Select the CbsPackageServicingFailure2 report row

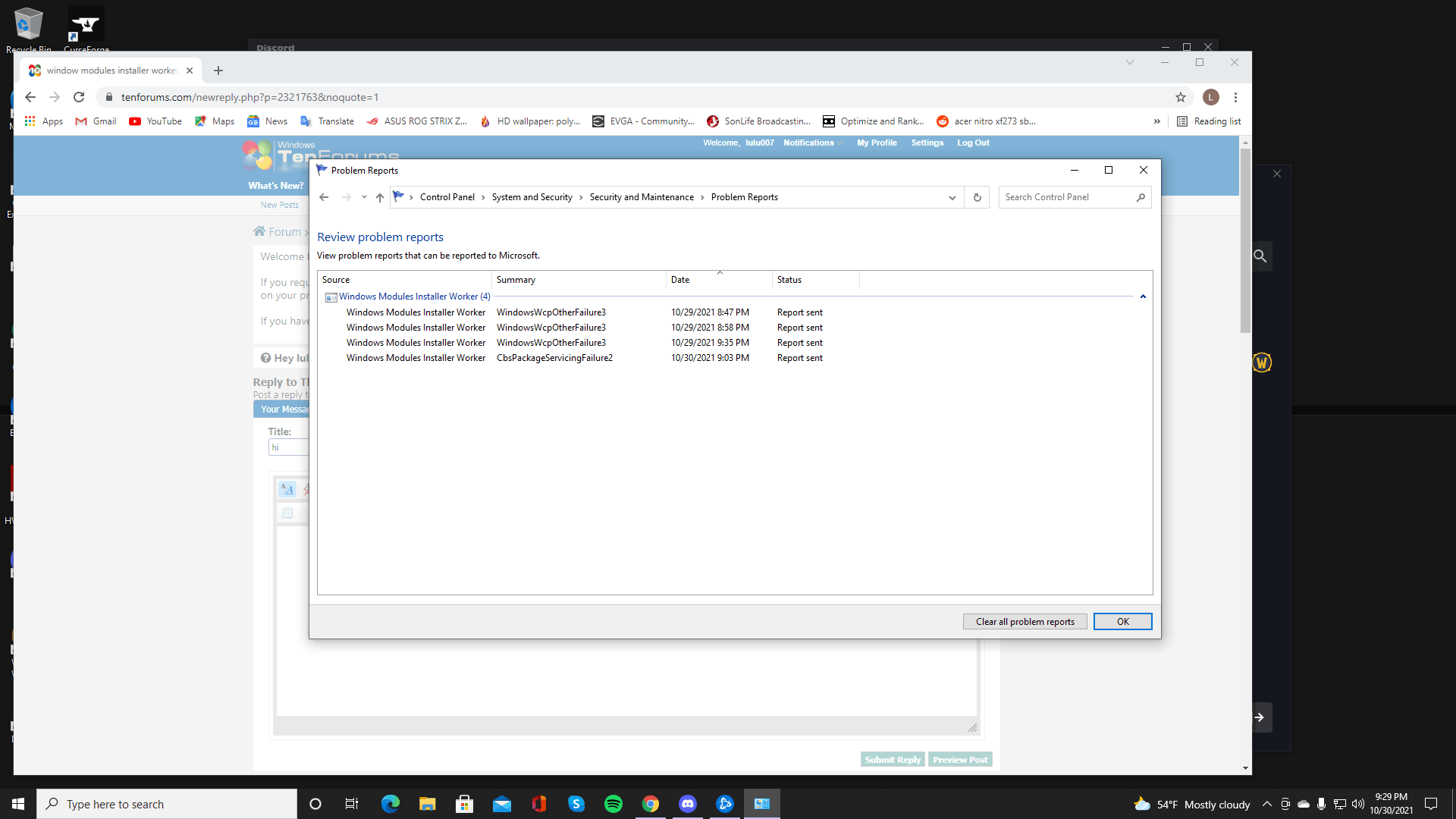(x=554, y=358)
